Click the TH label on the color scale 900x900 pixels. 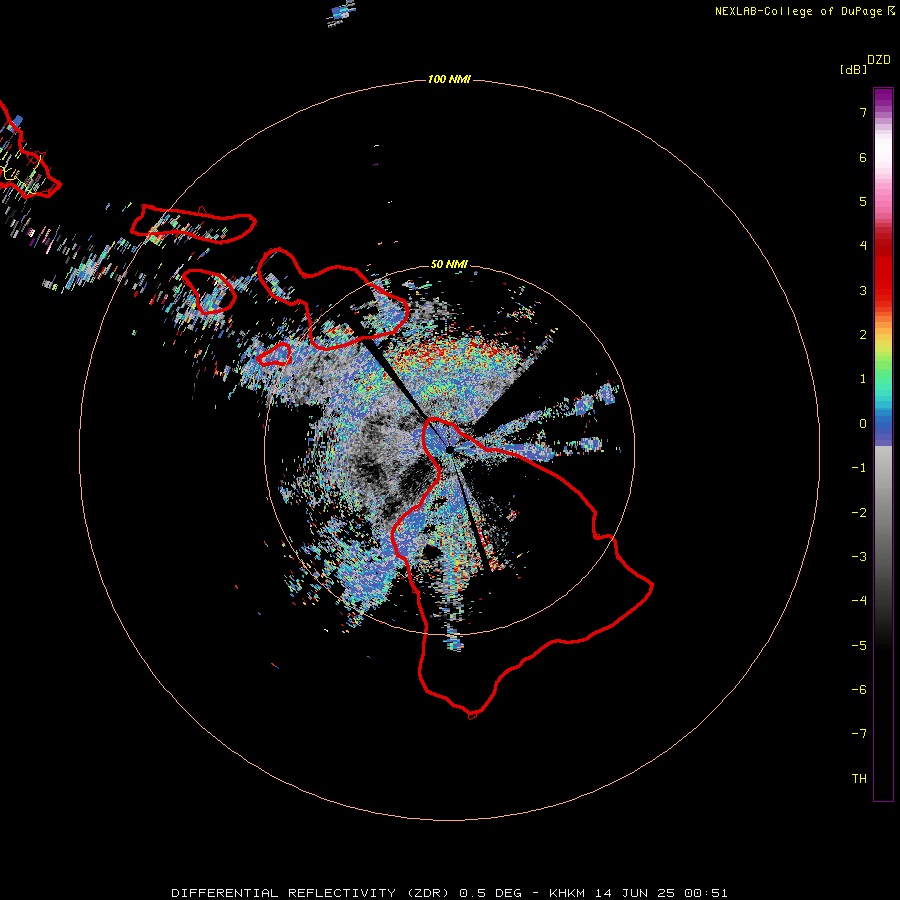(x=859, y=778)
